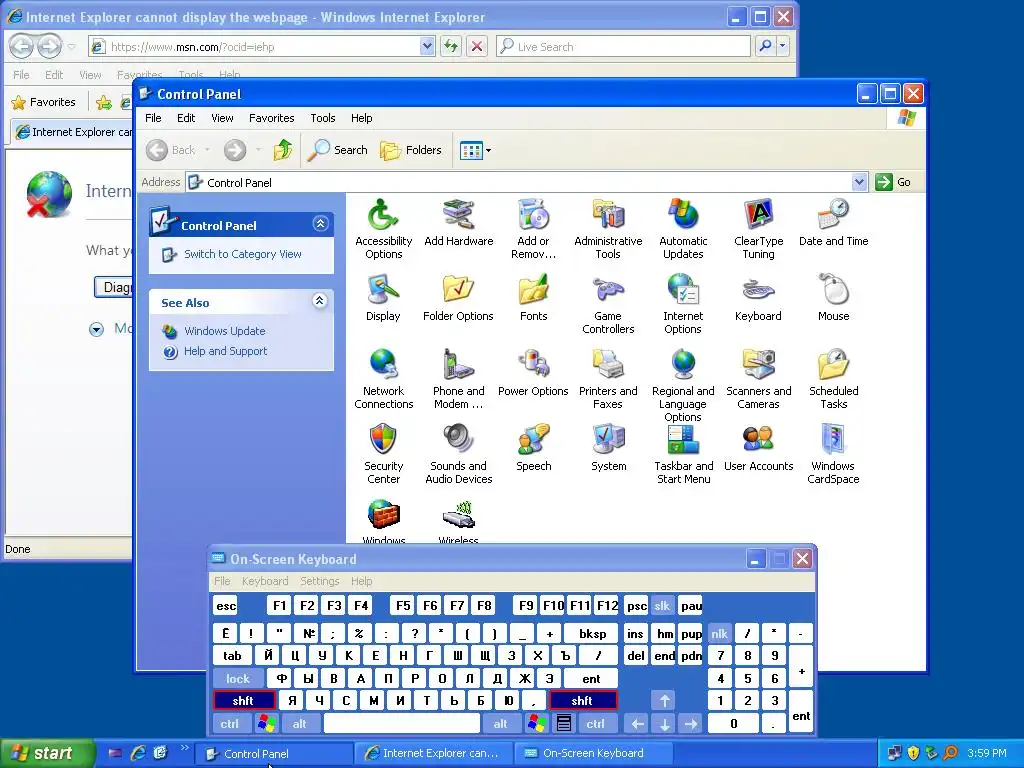Open the System applet
1024x768 pixels.
tap(609, 449)
